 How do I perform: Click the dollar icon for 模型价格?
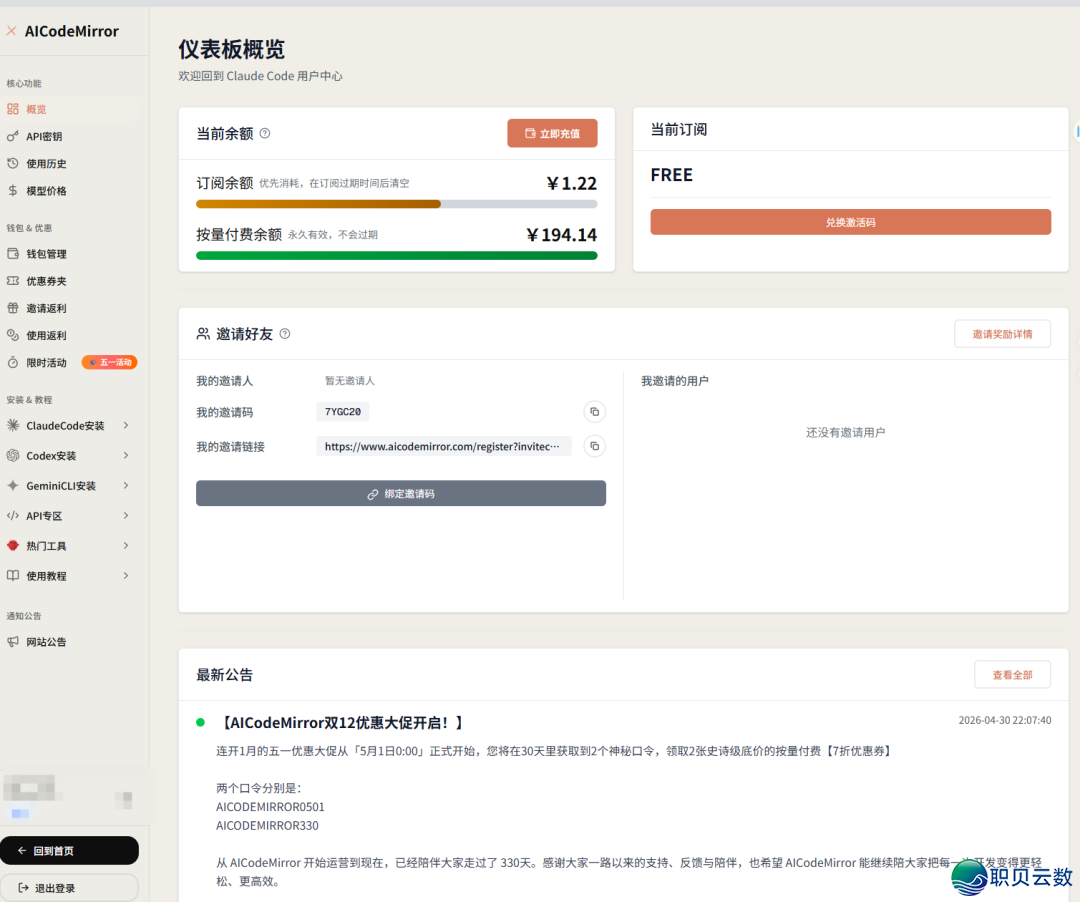pyautogui.click(x=13, y=191)
